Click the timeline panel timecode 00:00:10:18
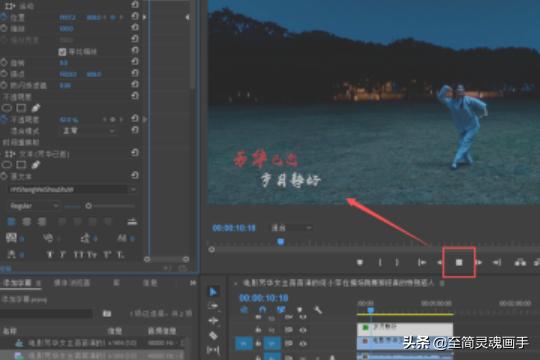 (264, 298)
